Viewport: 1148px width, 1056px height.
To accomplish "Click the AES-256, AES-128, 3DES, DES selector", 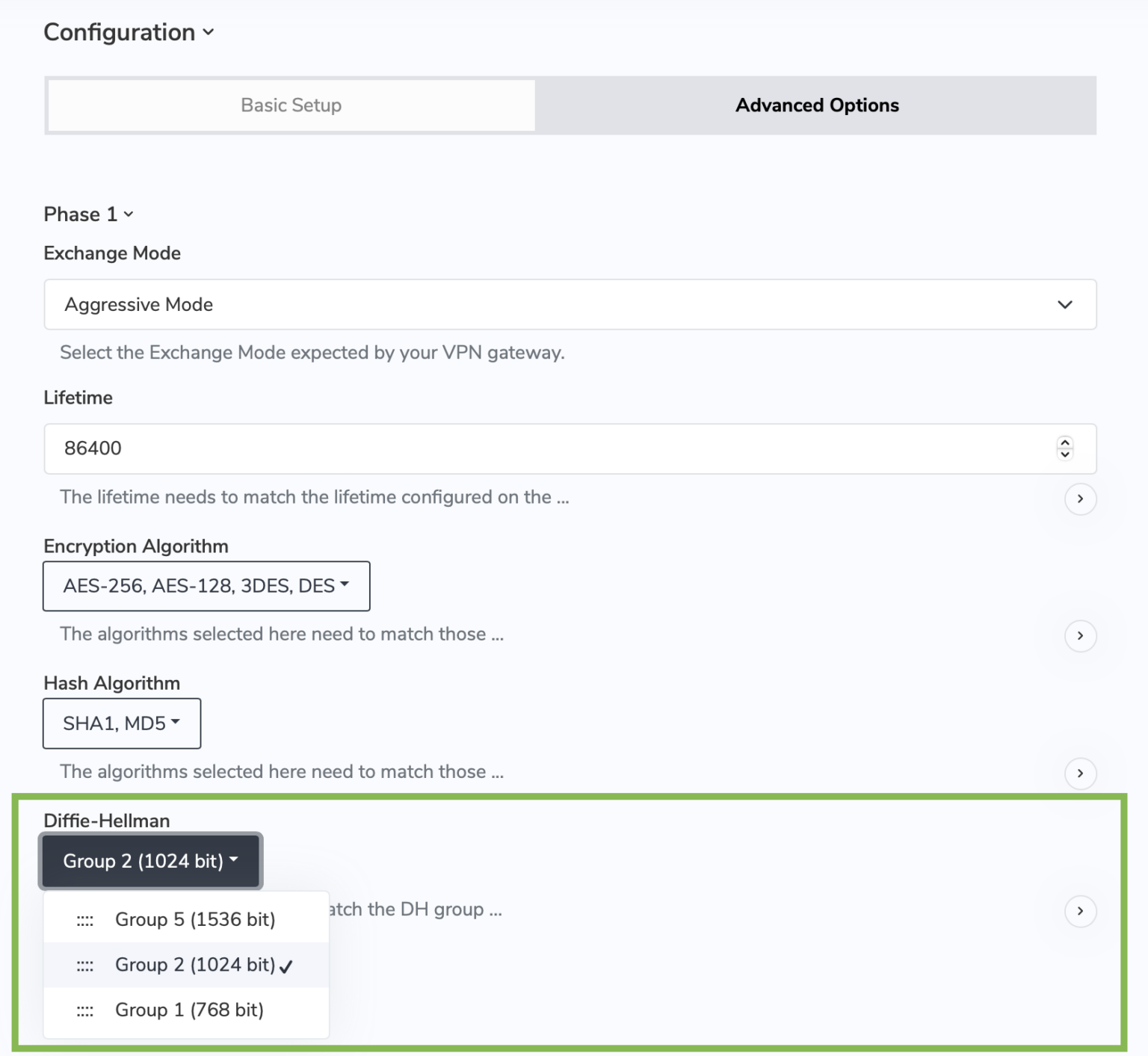I will pos(206,586).
